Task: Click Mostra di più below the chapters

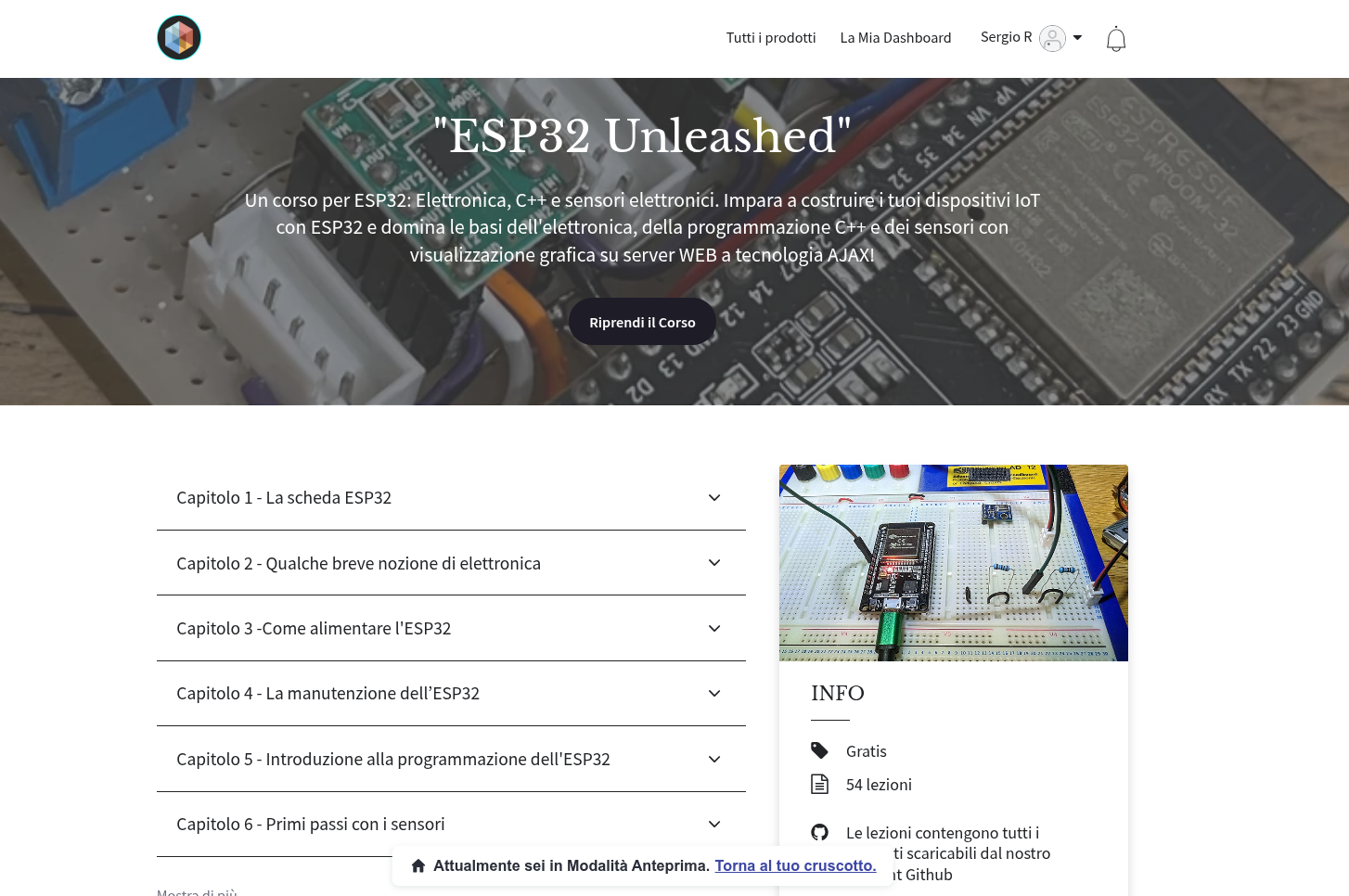Action: (196, 890)
